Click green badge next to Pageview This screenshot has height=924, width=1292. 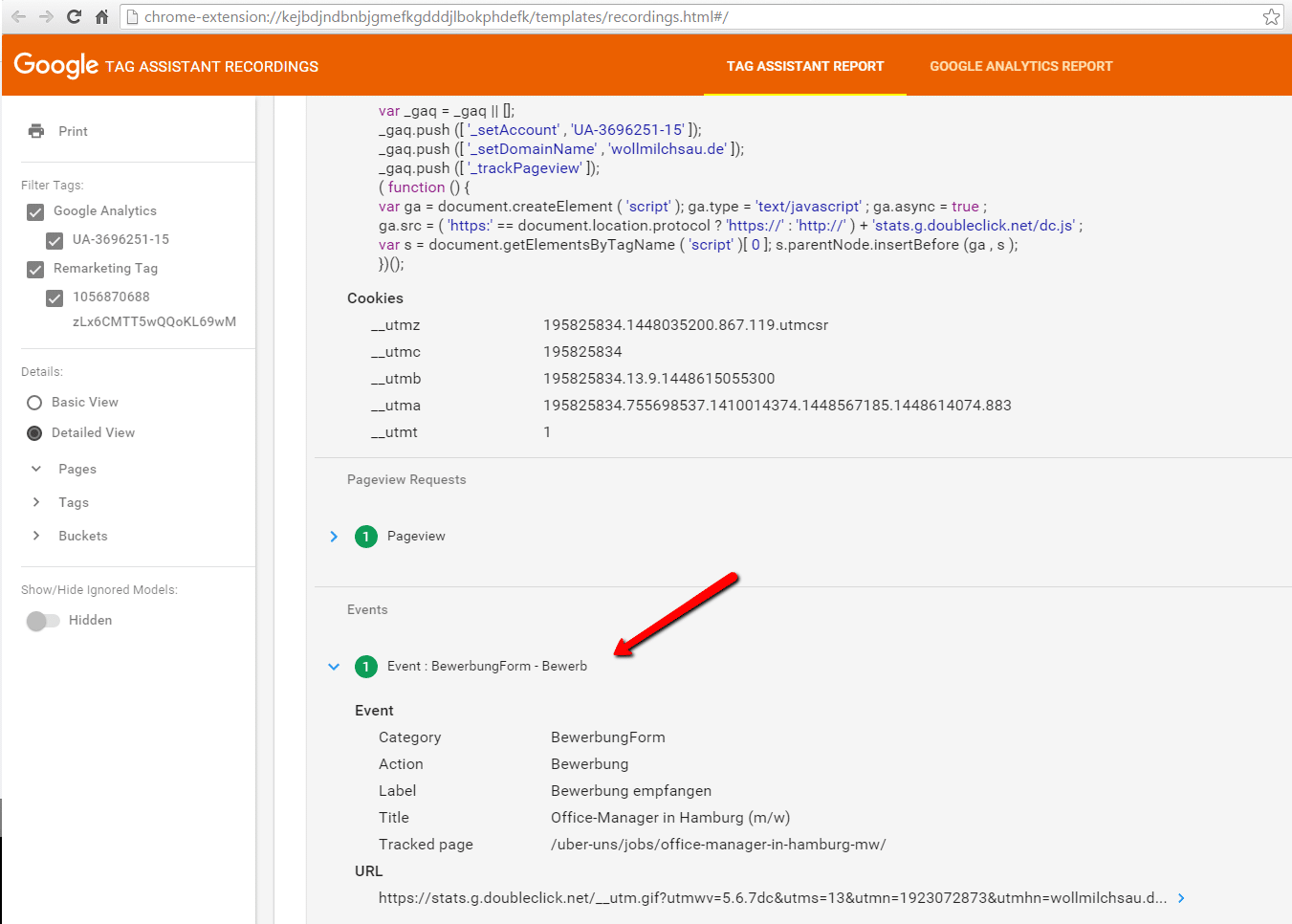click(x=366, y=537)
